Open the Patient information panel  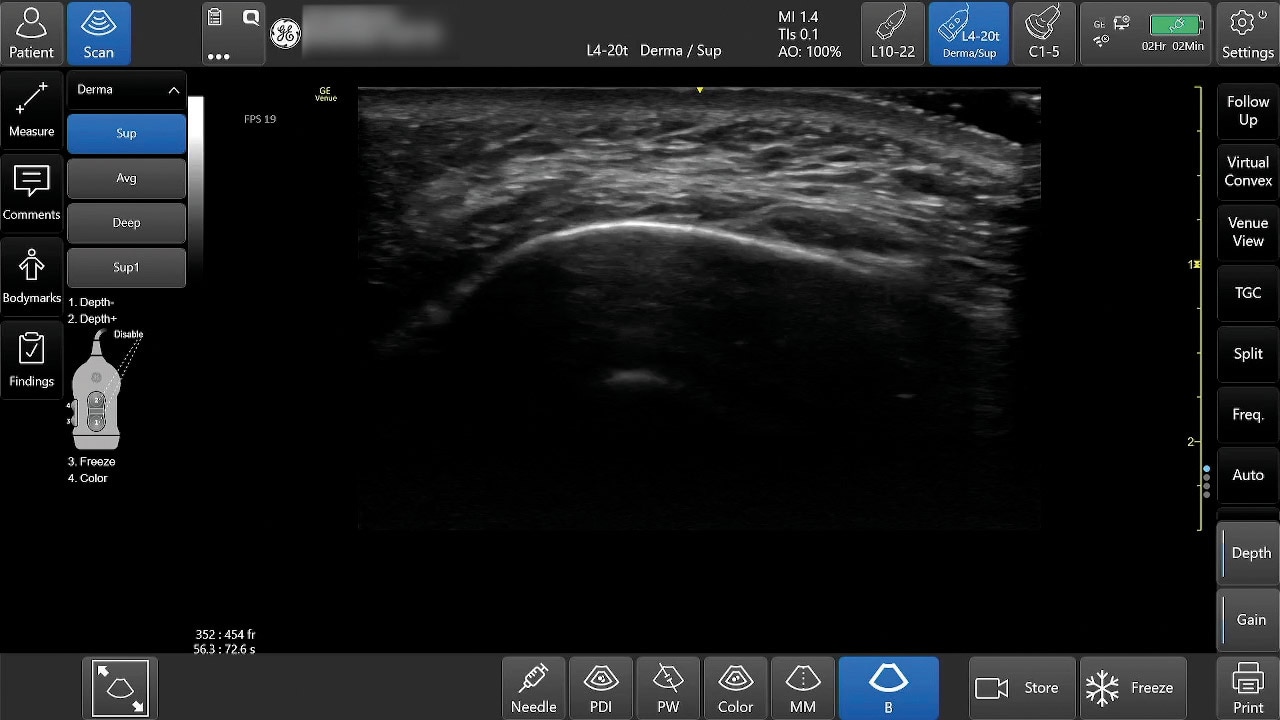point(31,33)
